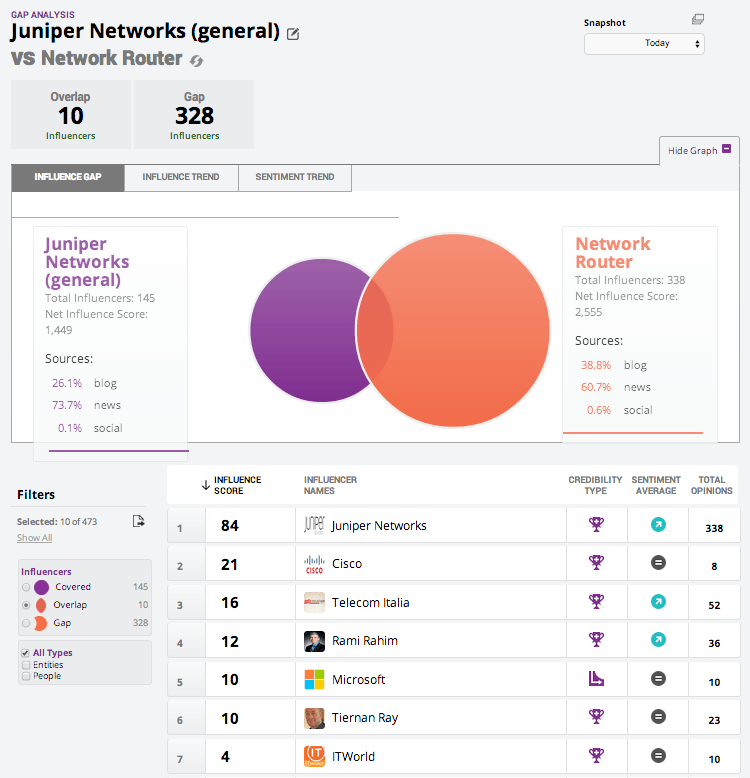Screen dimensions: 750x778
Task: Sort by the Influence Score column header
Action: (236, 485)
